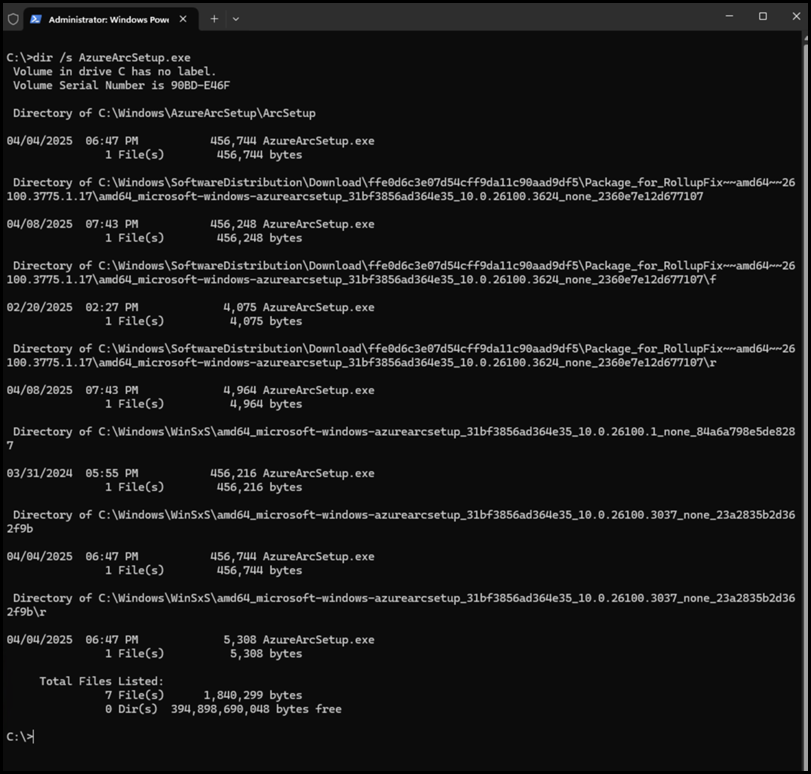Click the 4,964 byte AzureArcSetup.exe entry
Screen dimensions: 811x774
(190, 390)
